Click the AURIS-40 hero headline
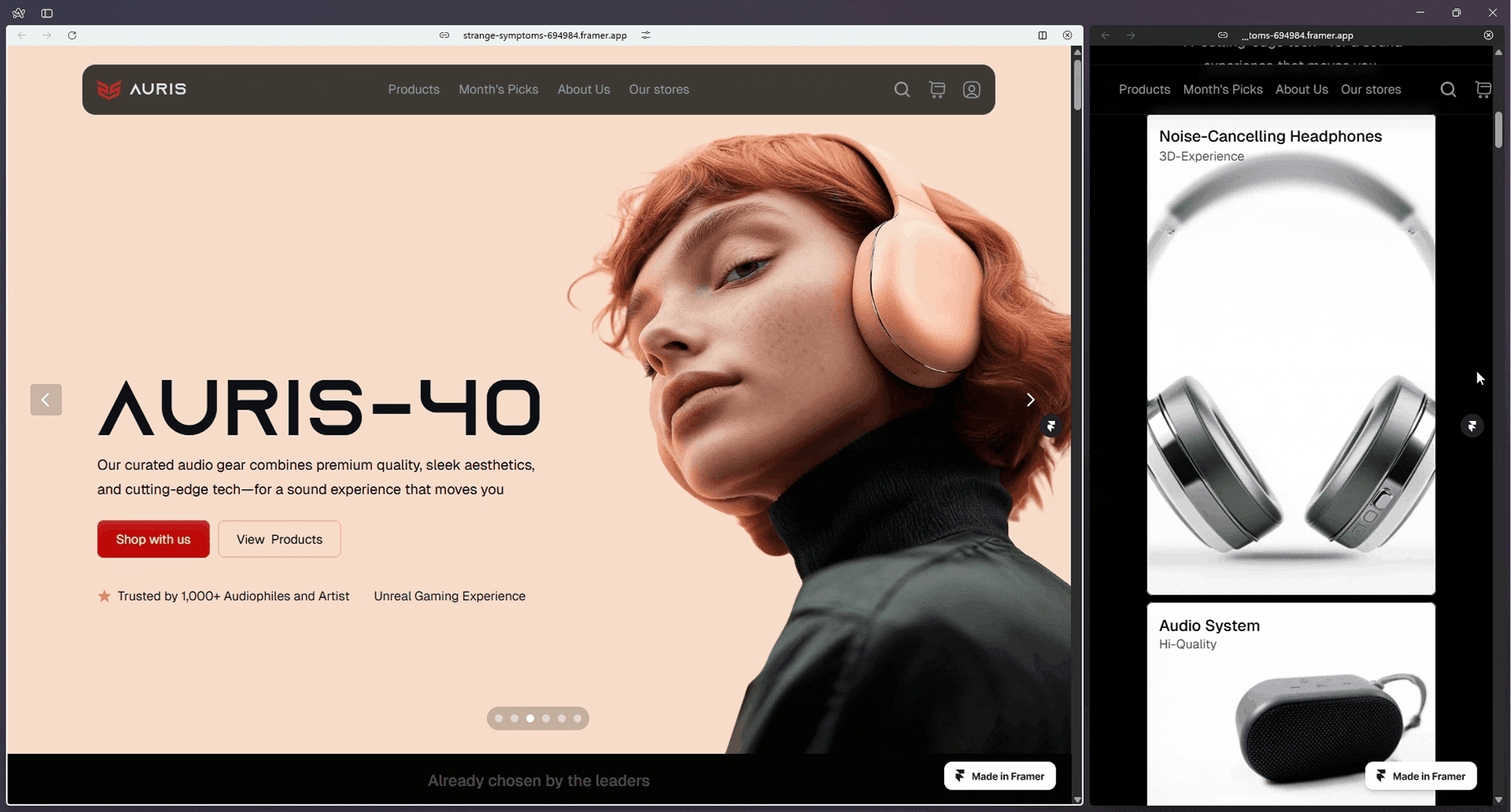This screenshot has width=1511, height=812. (319, 407)
